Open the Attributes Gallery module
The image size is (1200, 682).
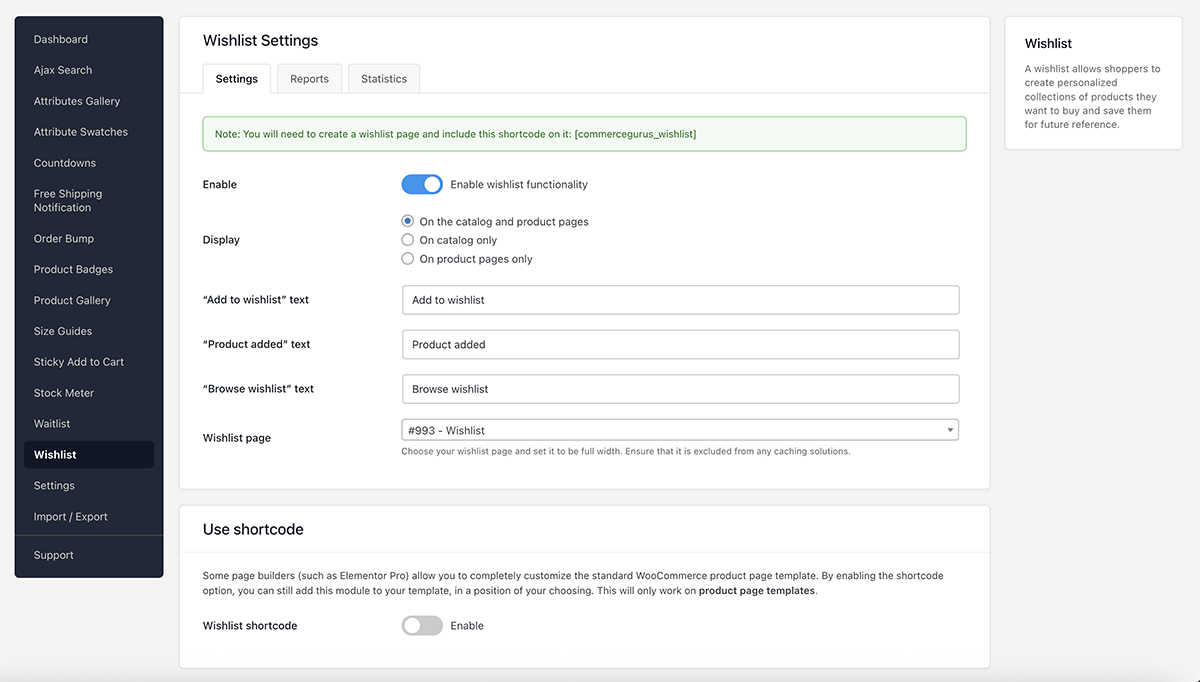click(x=76, y=101)
